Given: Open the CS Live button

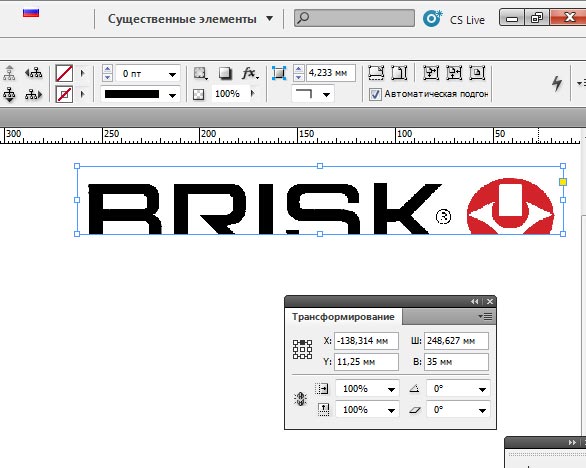Looking at the screenshot, I should (x=454, y=19).
